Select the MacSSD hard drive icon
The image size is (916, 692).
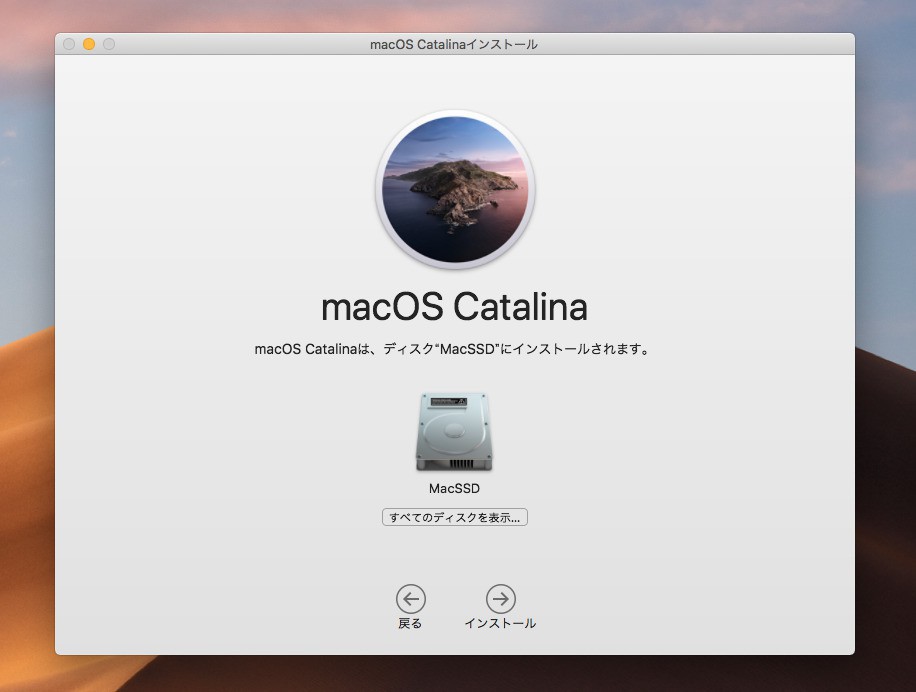tap(454, 432)
